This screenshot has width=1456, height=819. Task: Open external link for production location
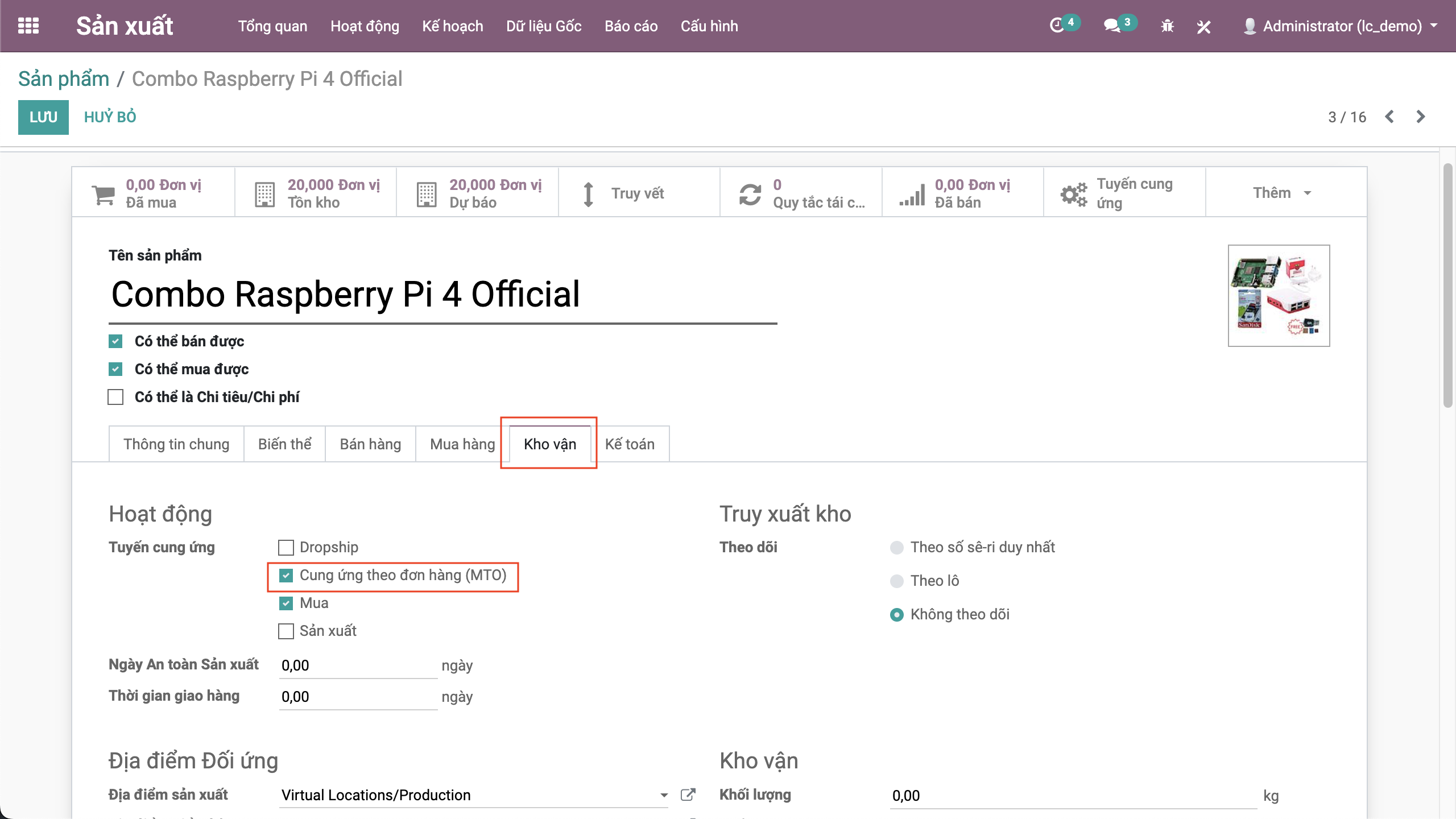tap(688, 795)
